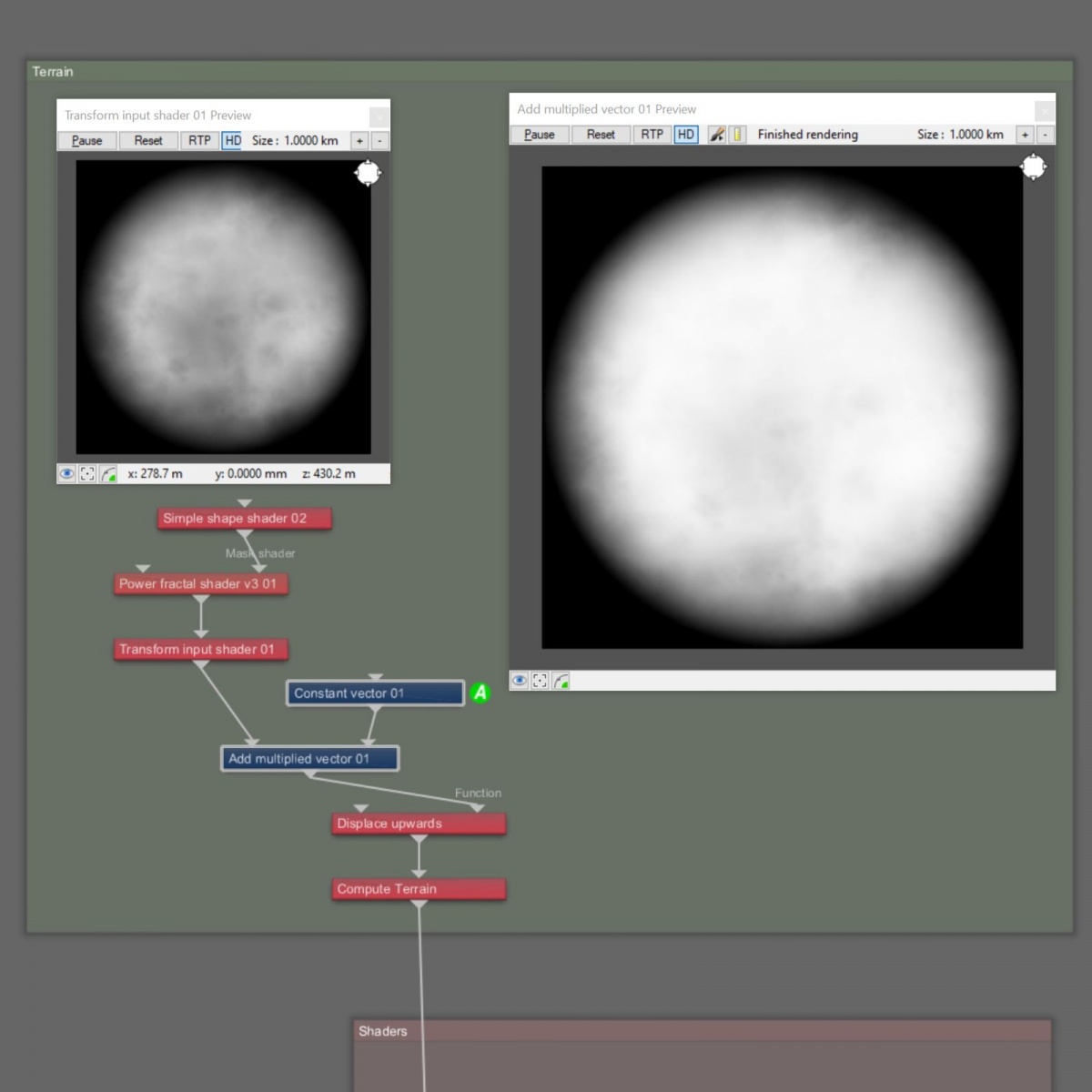
Task: Pause rendering in Transform input shader preview
Action: 87,141
